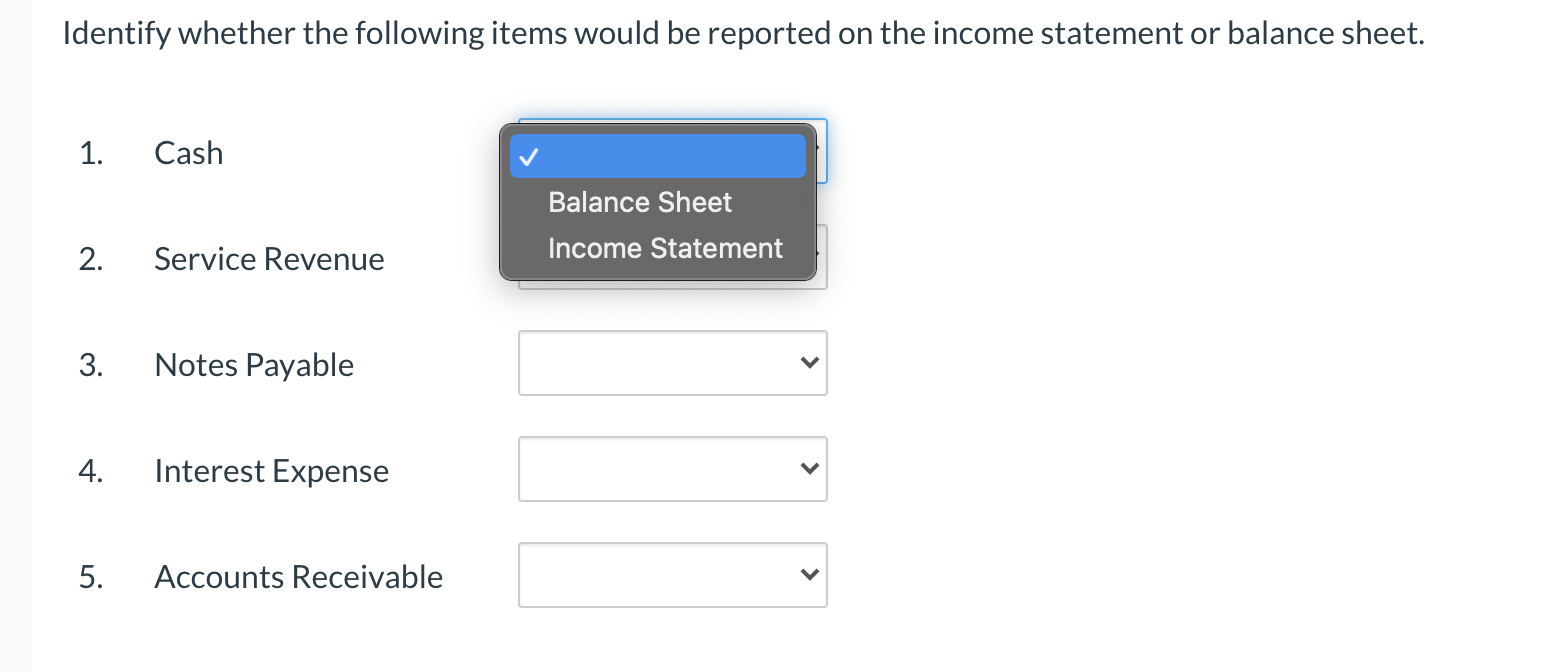Open the Accounts Receivable dropdown
Image resolution: width=1564 pixels, height=672 pixels.
click(672, 575)
